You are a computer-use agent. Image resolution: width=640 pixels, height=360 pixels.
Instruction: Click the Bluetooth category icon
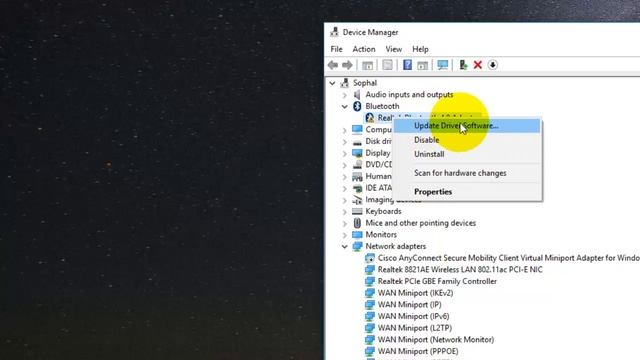point(357,106)
